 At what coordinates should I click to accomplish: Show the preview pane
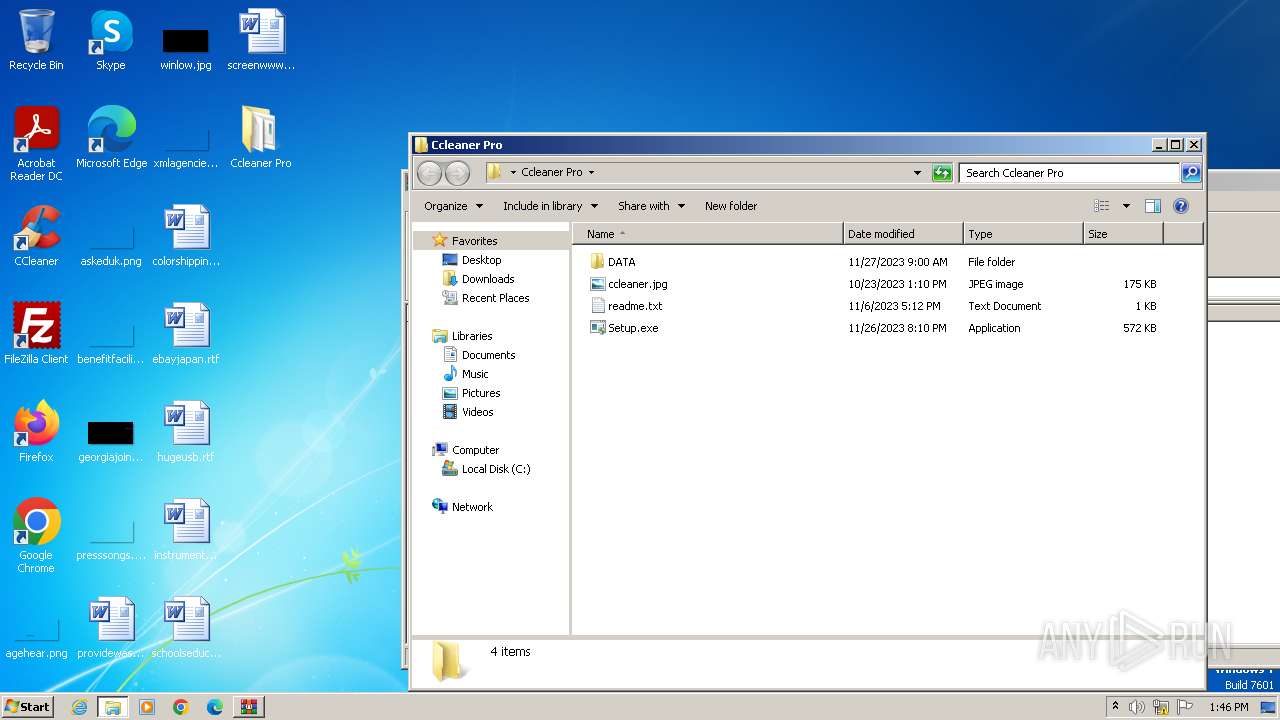click(x=1153, y=206)
